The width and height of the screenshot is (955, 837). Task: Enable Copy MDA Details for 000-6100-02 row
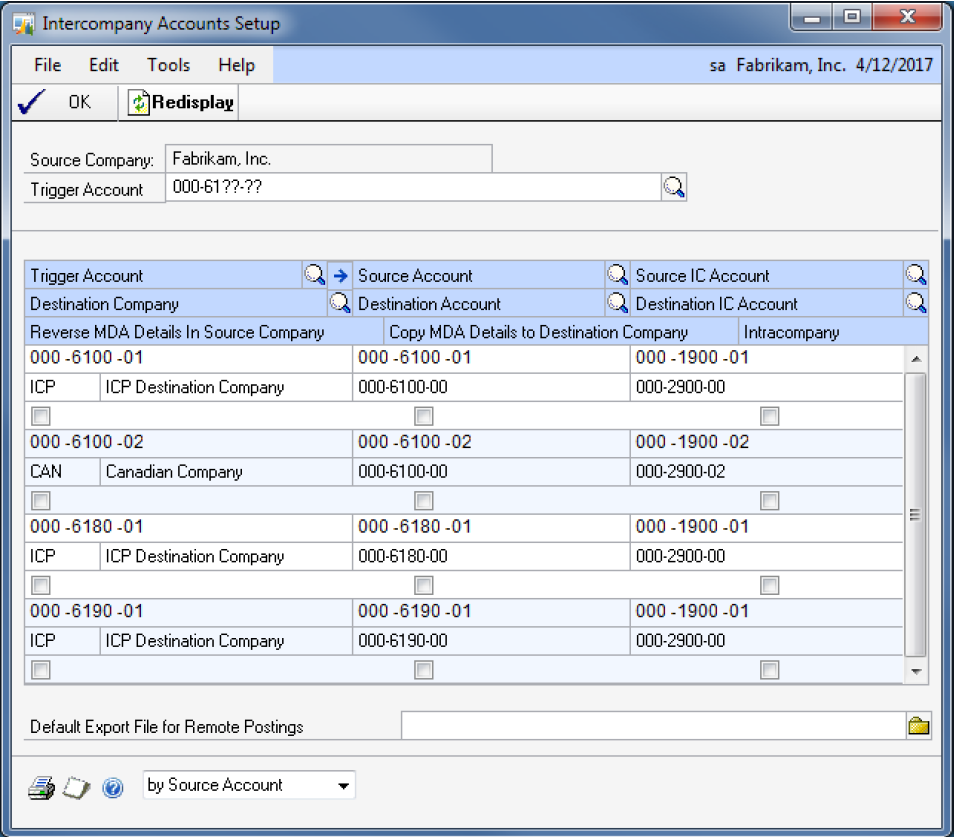[424, 500]
